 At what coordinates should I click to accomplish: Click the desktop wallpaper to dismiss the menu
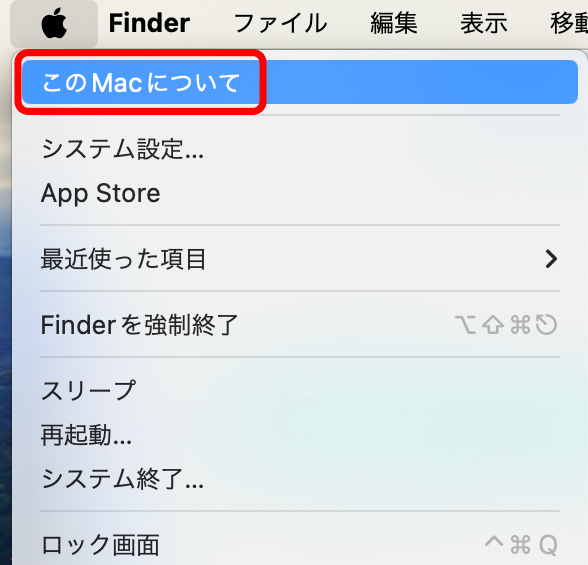(x=5, y=337)
